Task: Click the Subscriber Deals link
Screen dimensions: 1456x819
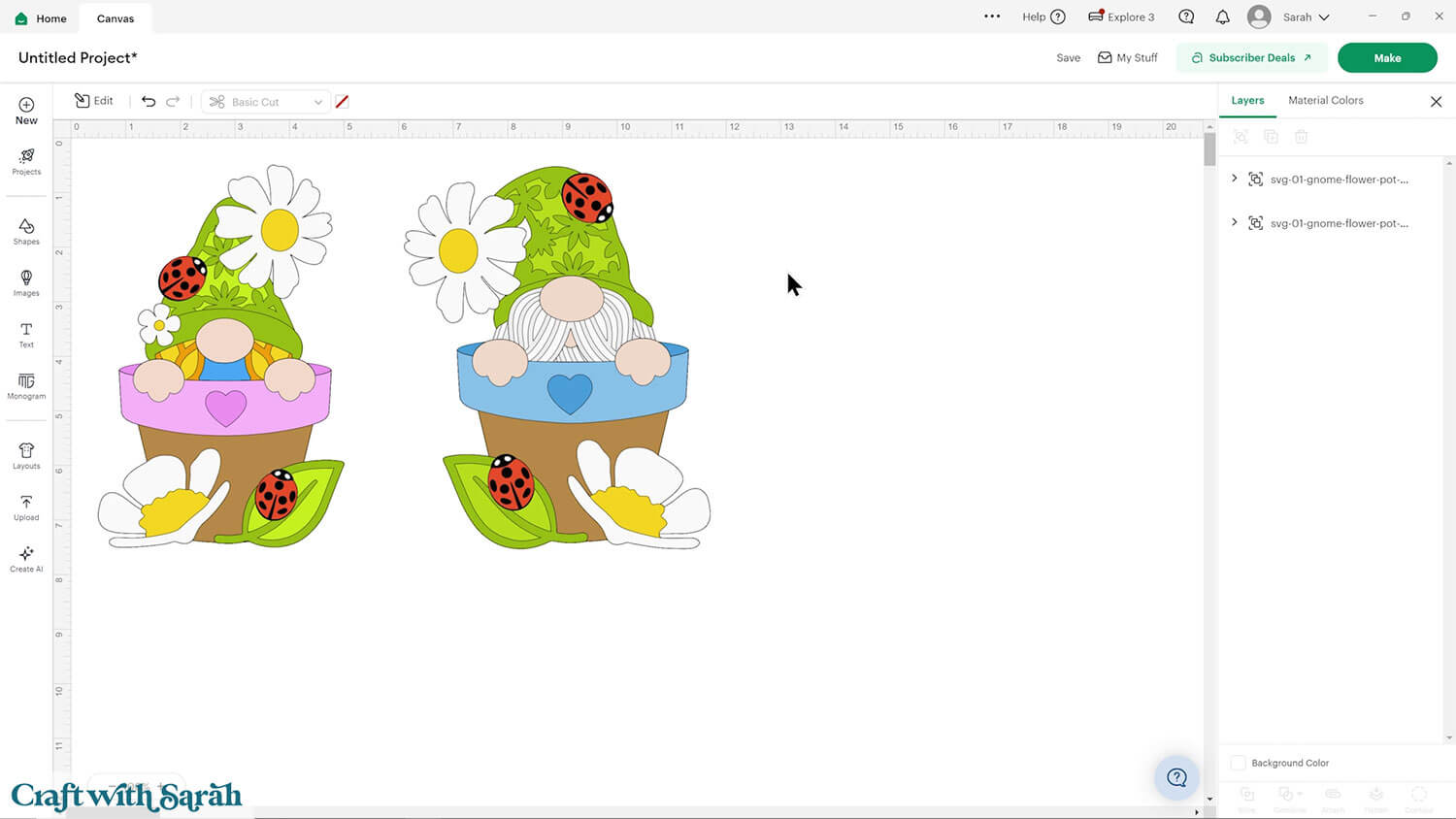Action: (1251, 58)
